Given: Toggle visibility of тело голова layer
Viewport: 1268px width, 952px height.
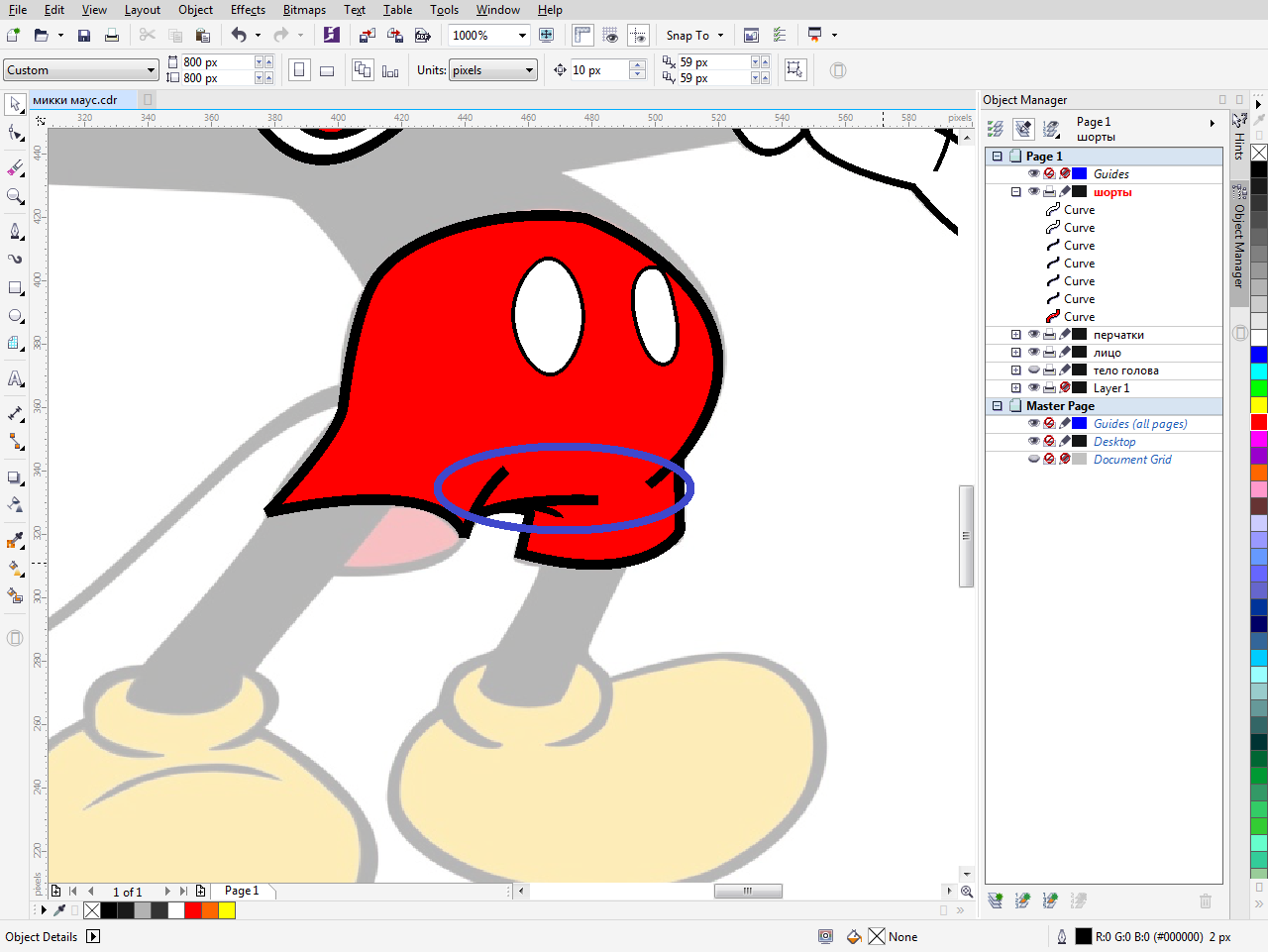Looking at the screenshot, I should click(1033, 370).
